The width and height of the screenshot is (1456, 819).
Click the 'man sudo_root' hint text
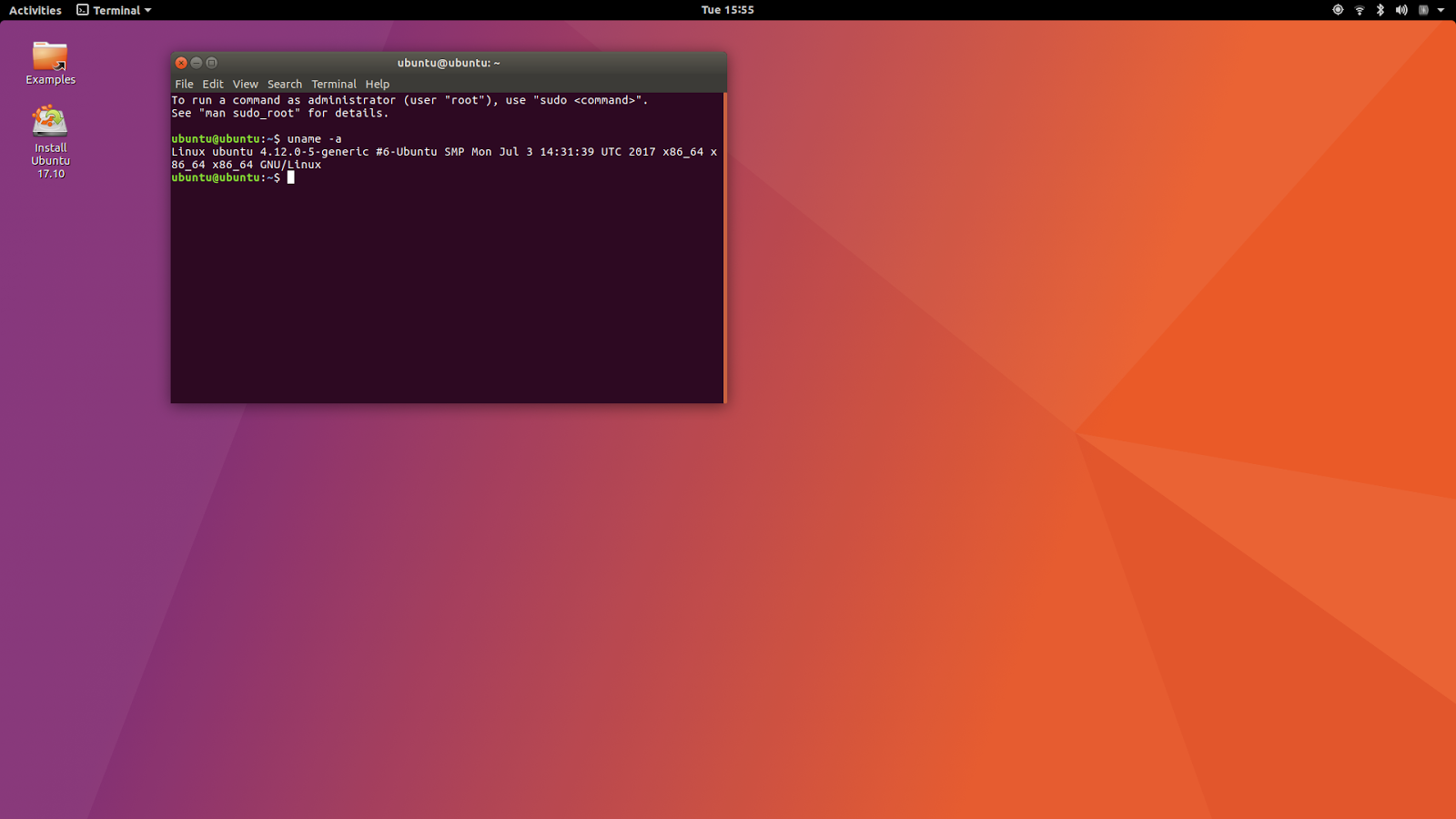click(x=249, y=114)
